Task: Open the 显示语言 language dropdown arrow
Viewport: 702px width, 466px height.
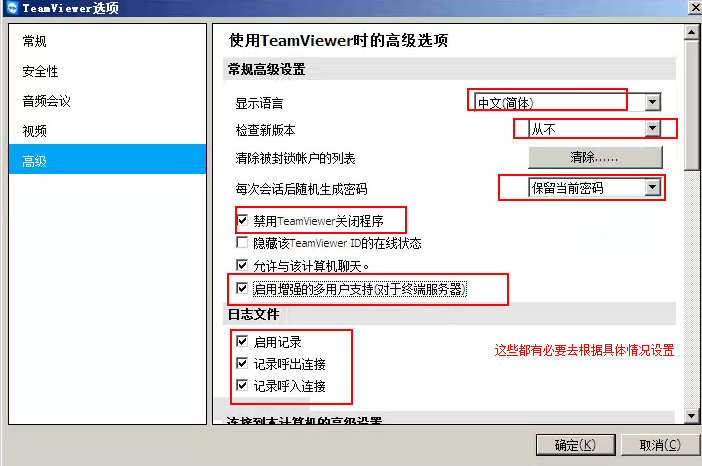Action: (x=653, y=103)
